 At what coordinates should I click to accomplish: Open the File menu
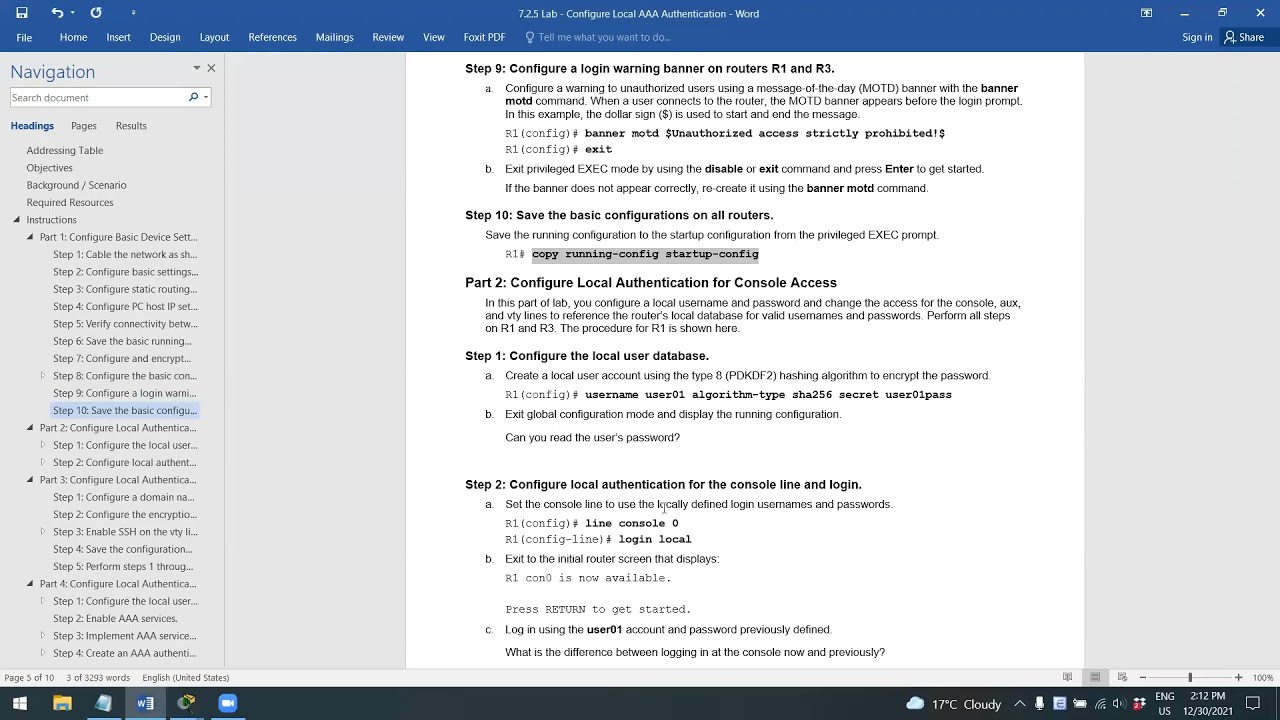coord(24,37)
